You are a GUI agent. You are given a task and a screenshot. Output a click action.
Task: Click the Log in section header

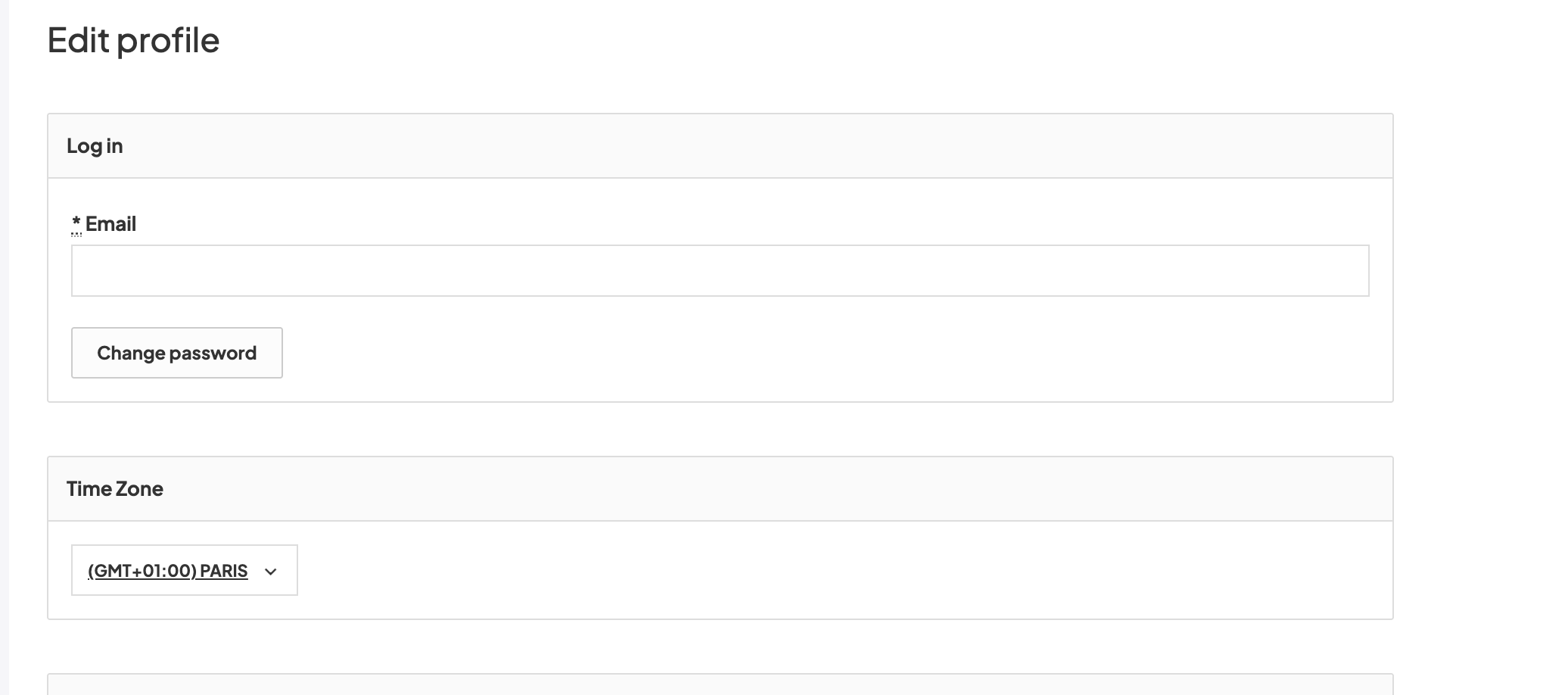coord(95,146)
